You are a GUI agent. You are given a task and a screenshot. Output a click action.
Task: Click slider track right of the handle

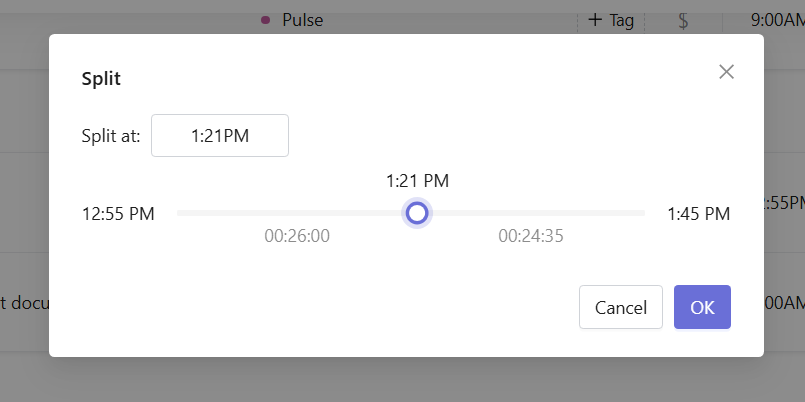pyautogui.click(x=539, y=213)
